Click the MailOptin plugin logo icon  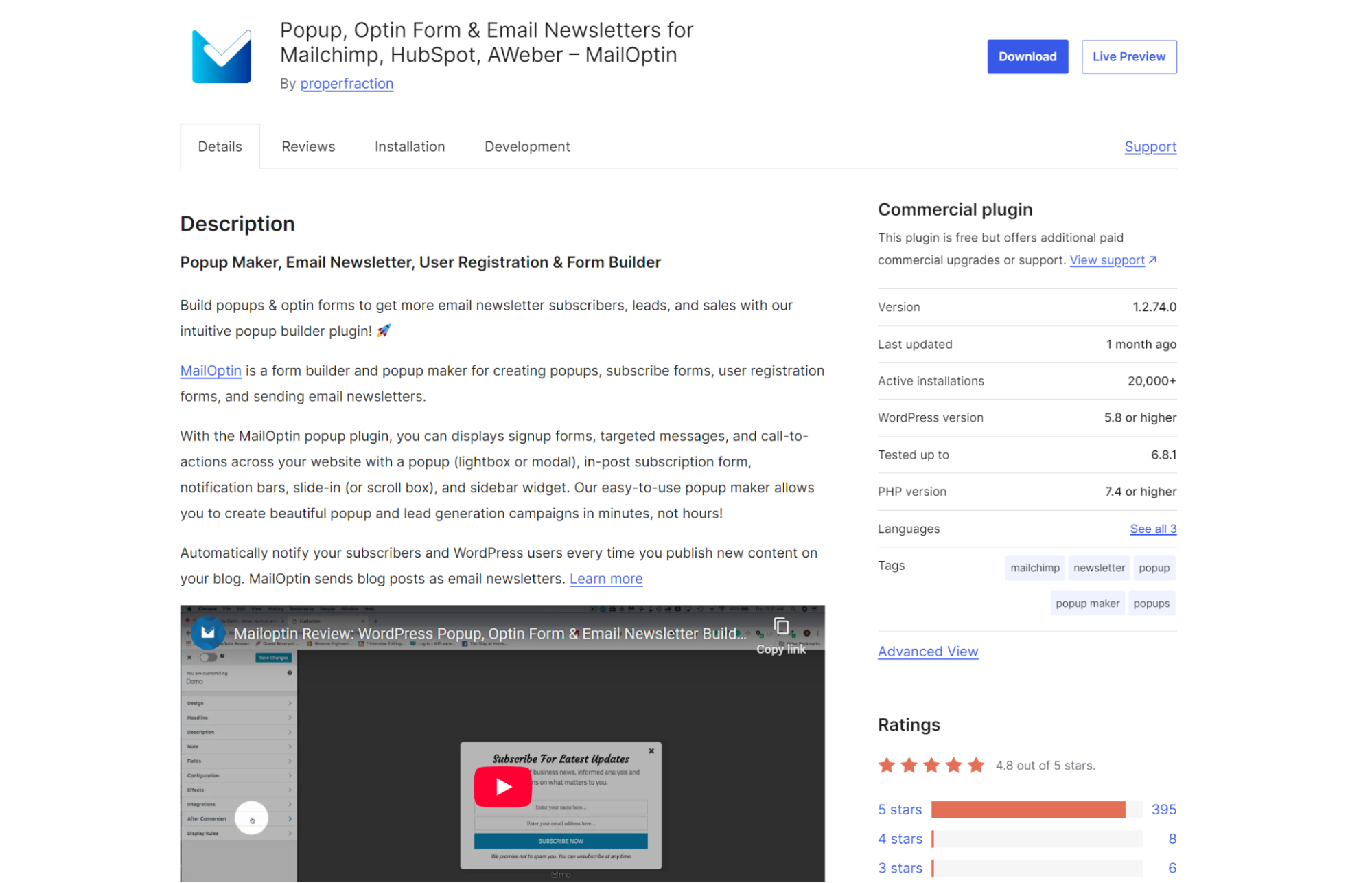click(221, 56)
